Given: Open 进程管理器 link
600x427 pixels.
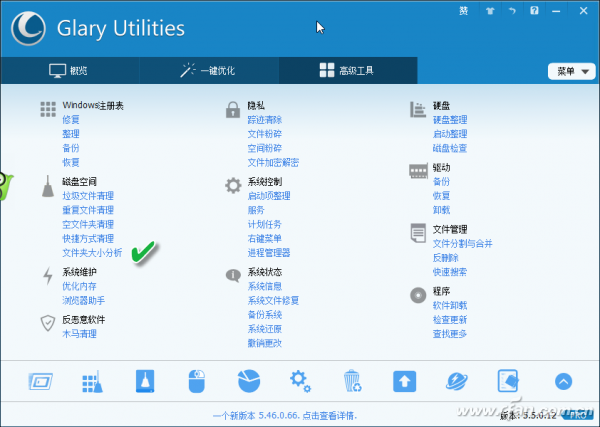Looking at the screenshot, I should 269,253.
